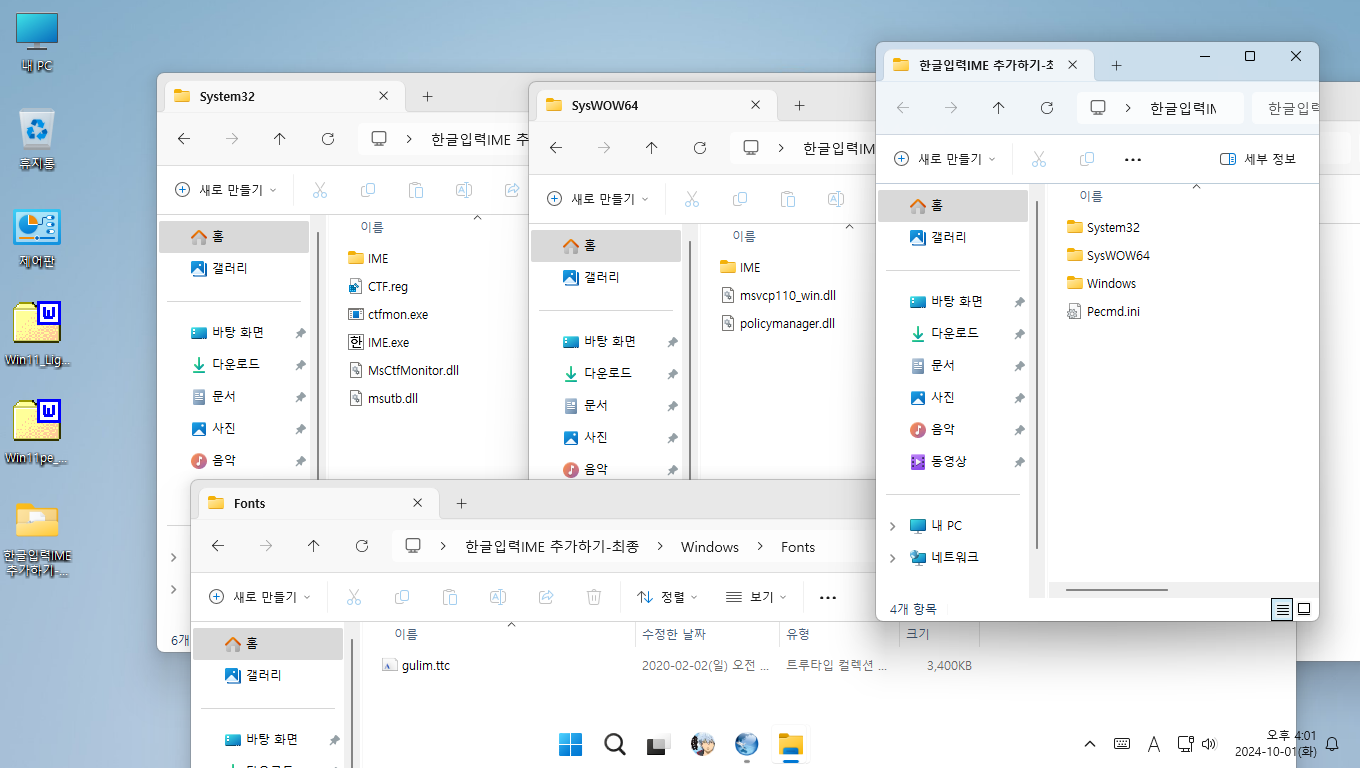Screen dimensions: 1360x768
Task: Click the back arrow in Fonts window
Action: coord(218,546)
